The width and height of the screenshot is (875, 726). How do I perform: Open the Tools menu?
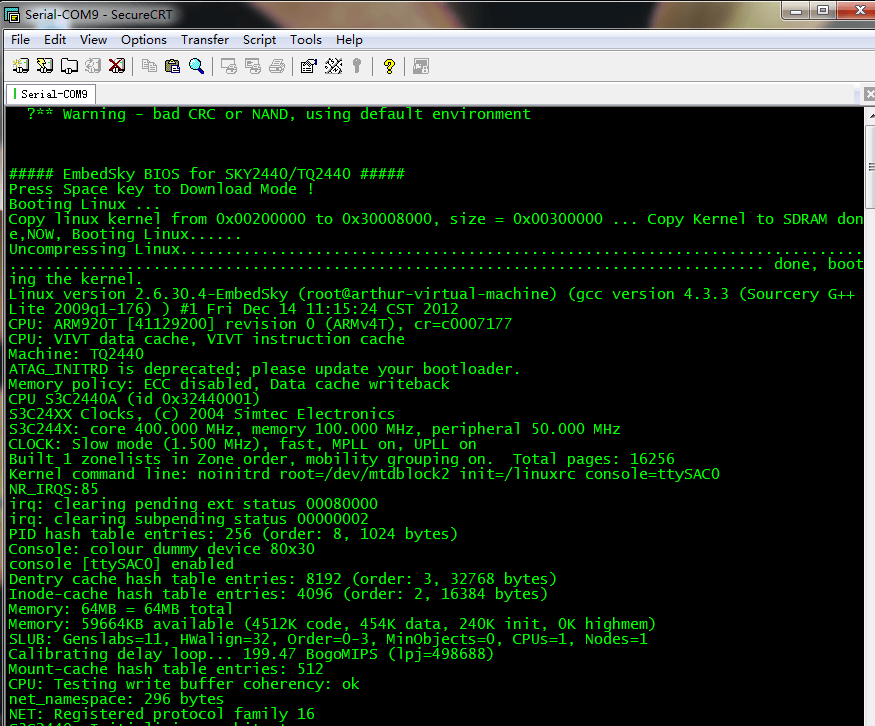pos(306,40)
